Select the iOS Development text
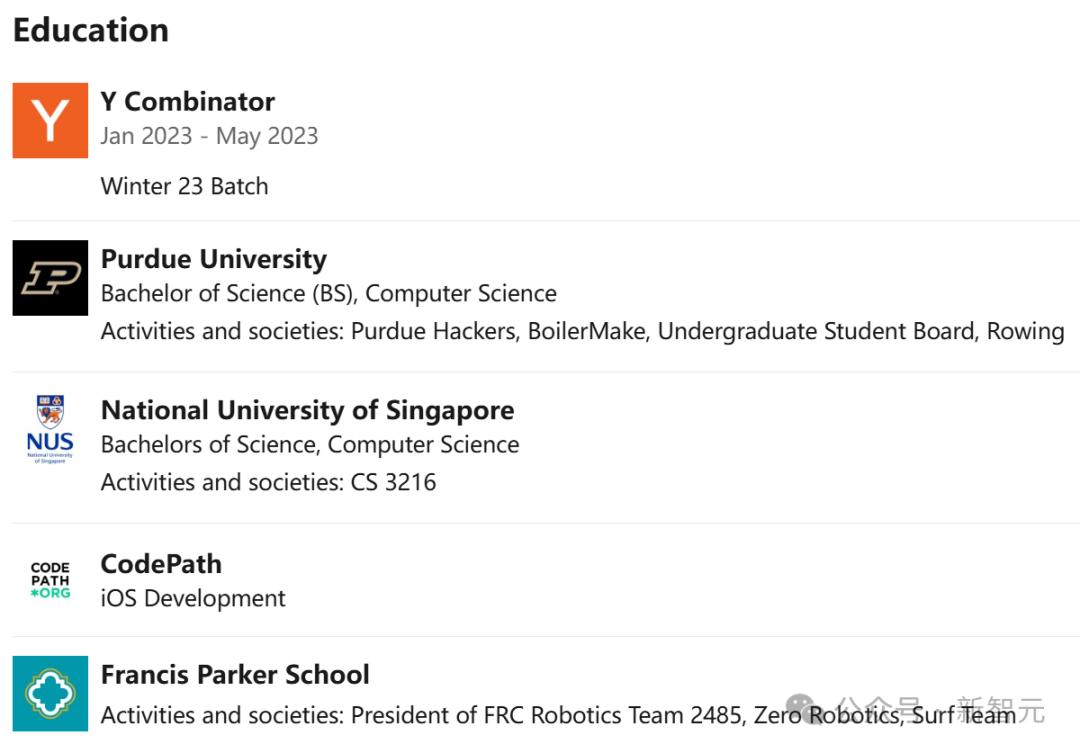Image resolution: width=1080 pixels, height=753 pixels. pos(193,599)
